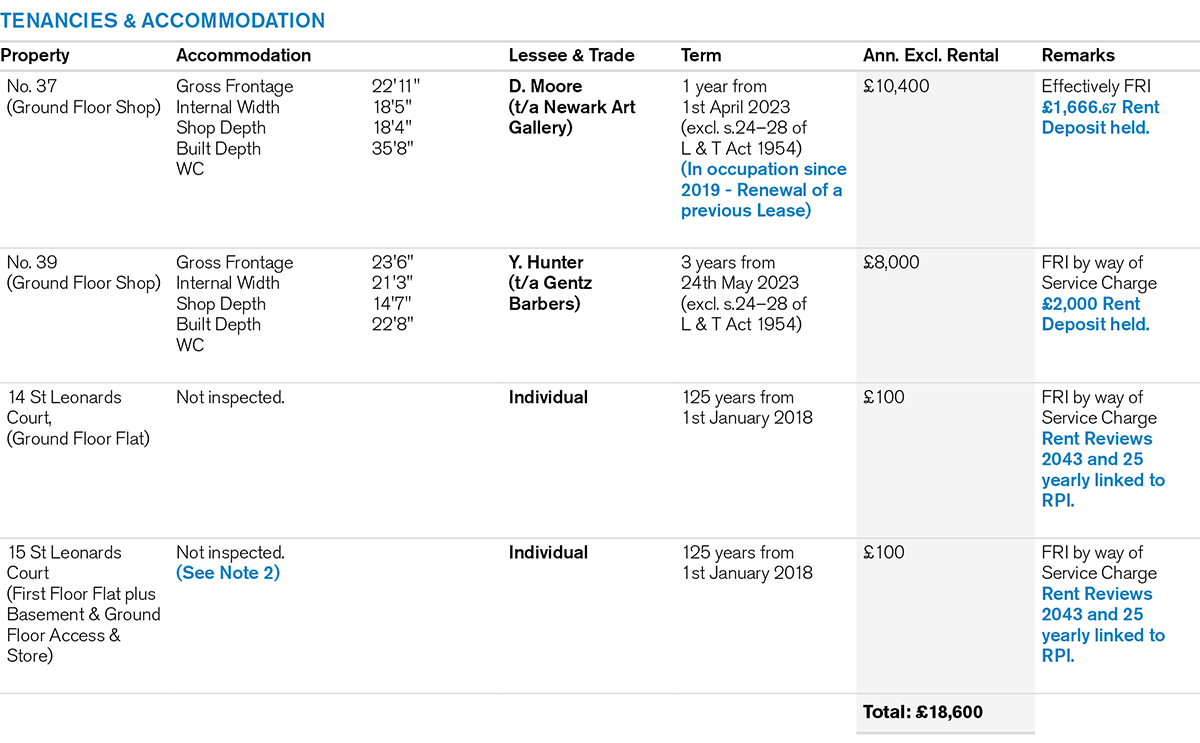Select the Remarks column header
The width and height of the screenshot is (1200, 743).
click(1078, 56)
